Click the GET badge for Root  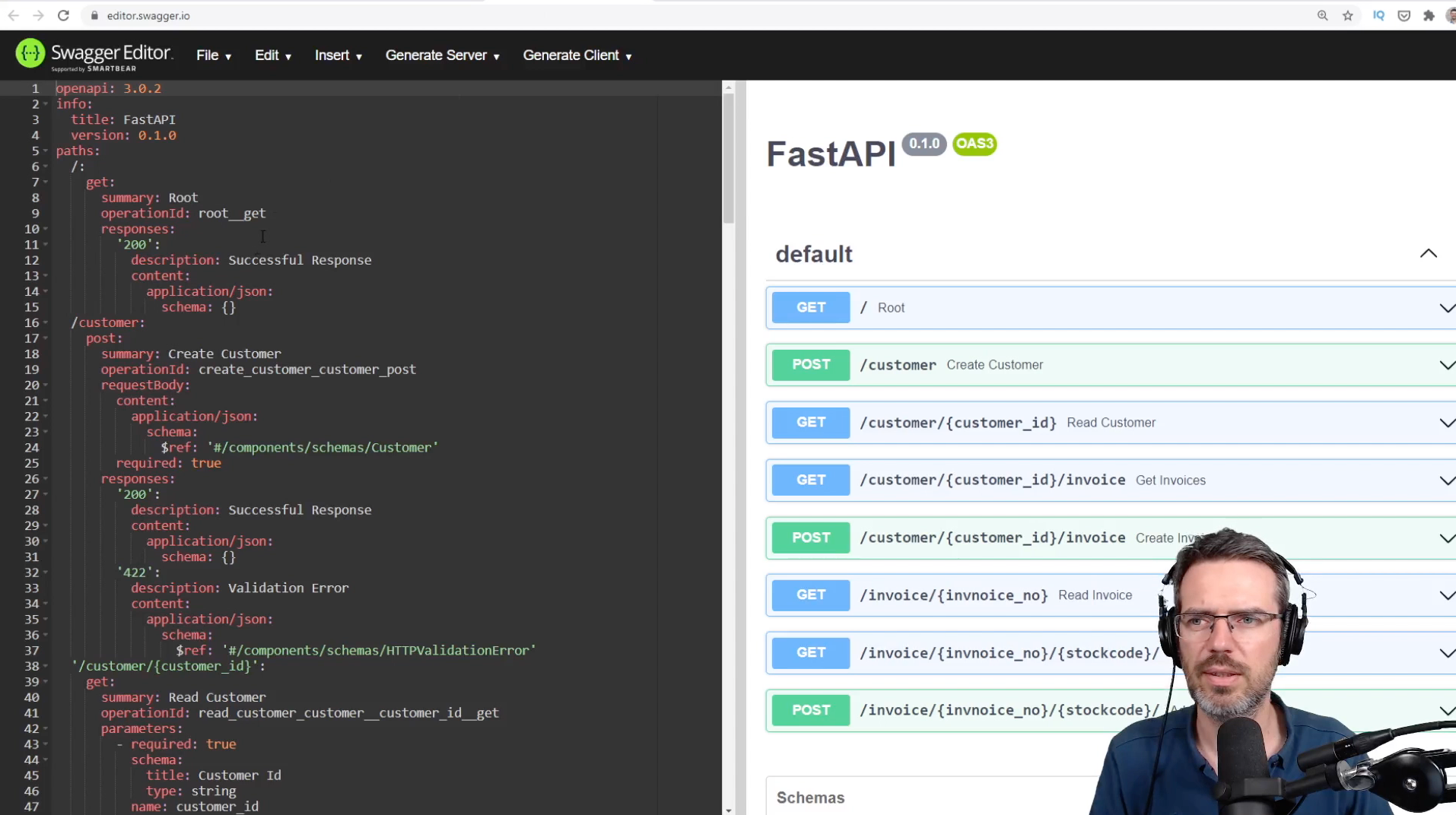pos(811,307)
